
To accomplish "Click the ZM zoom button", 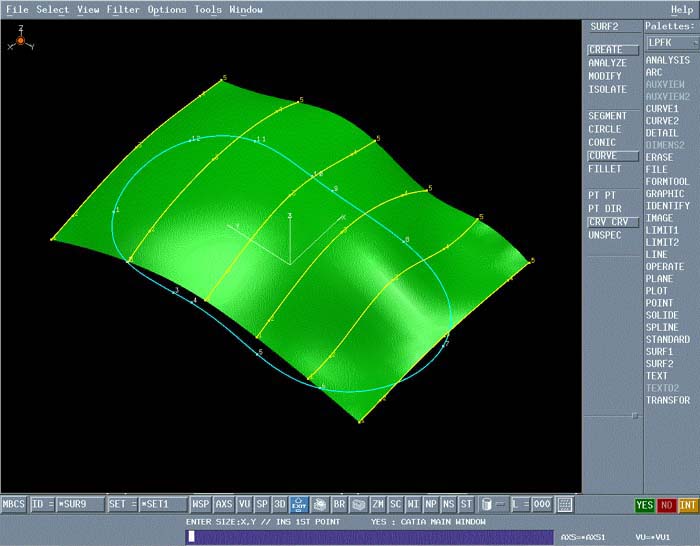I will point(378,504).
